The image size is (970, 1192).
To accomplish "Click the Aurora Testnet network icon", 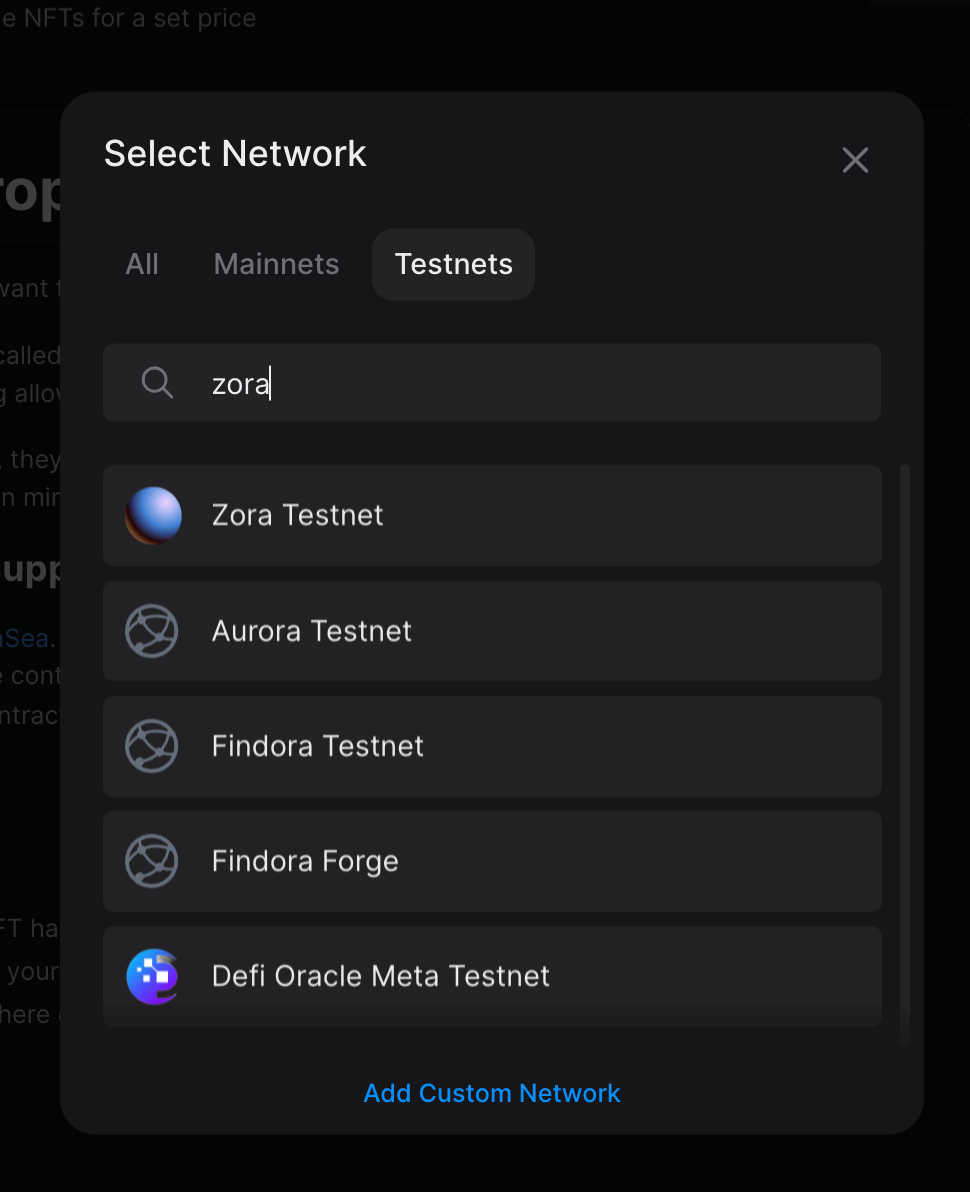I will point(151,631).
